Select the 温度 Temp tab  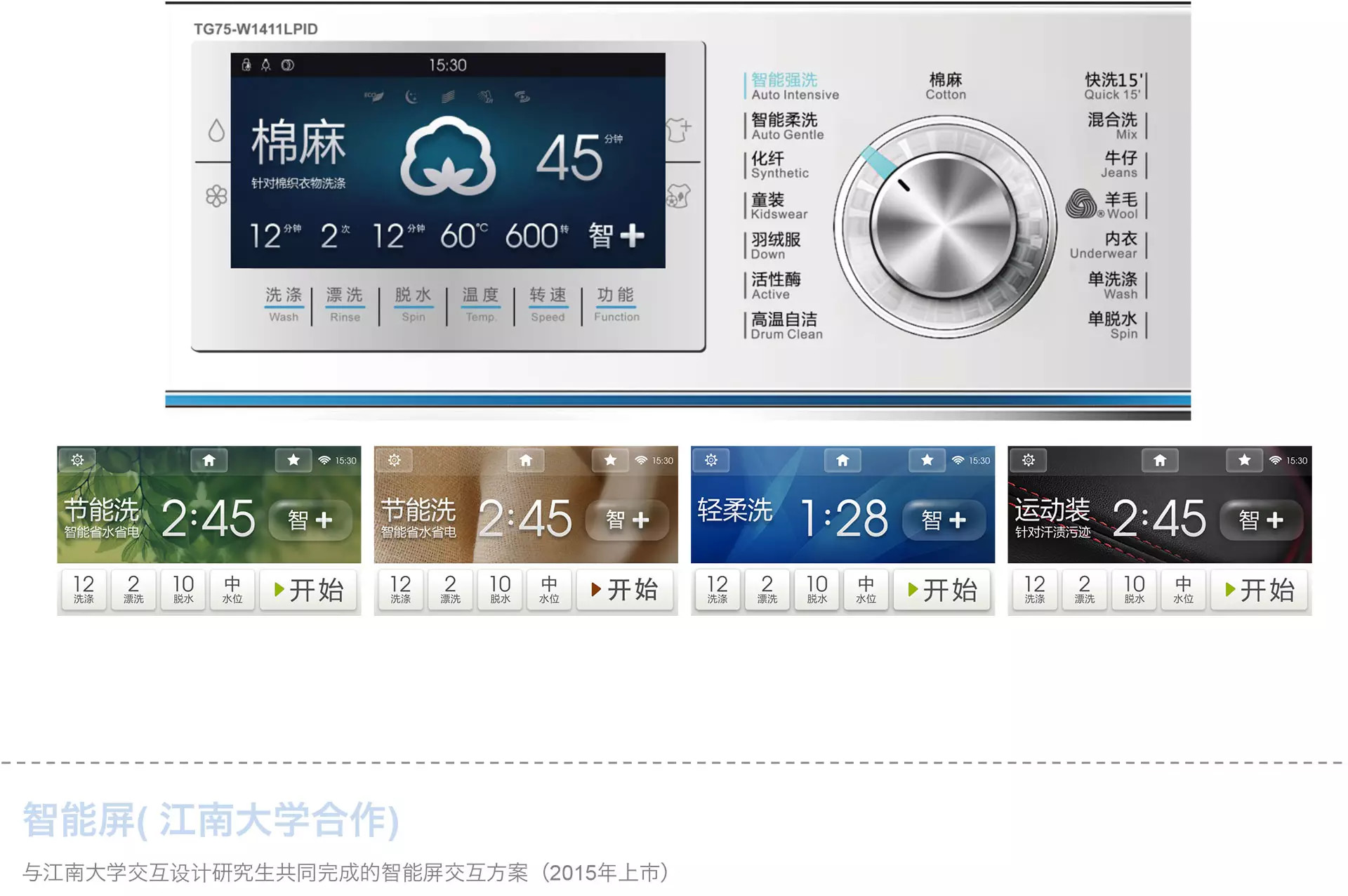[x=480, y=304]
